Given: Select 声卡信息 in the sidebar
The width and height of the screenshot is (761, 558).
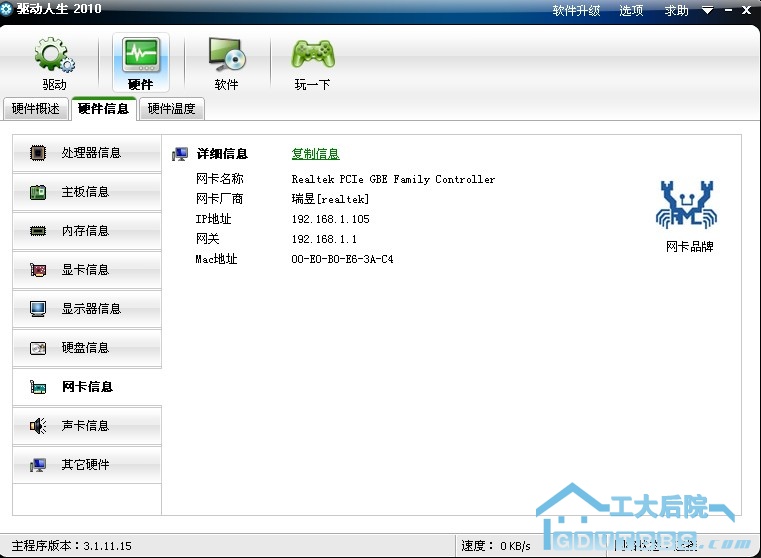Looking at the screenshot, I should click(87, 426).
